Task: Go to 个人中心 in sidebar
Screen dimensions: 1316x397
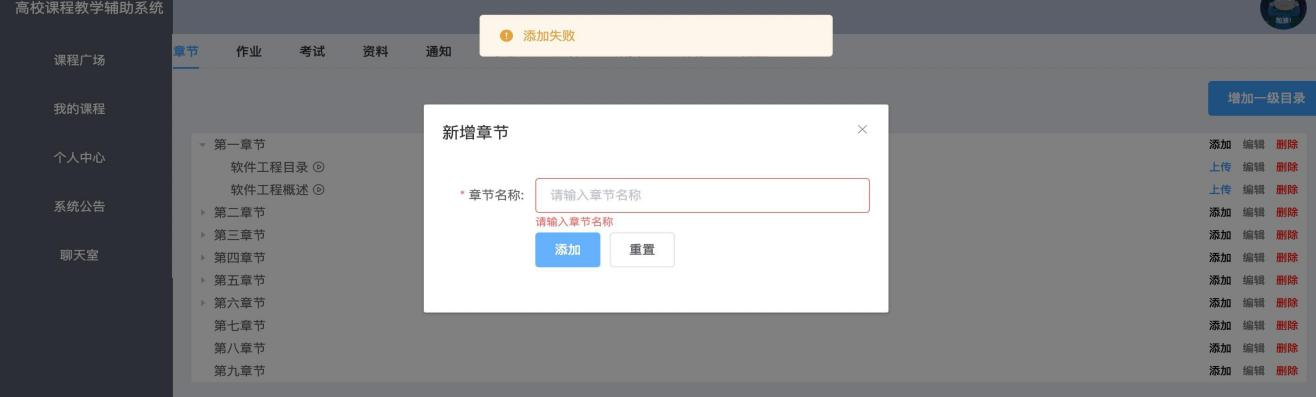Action: [x=80, y=158]
